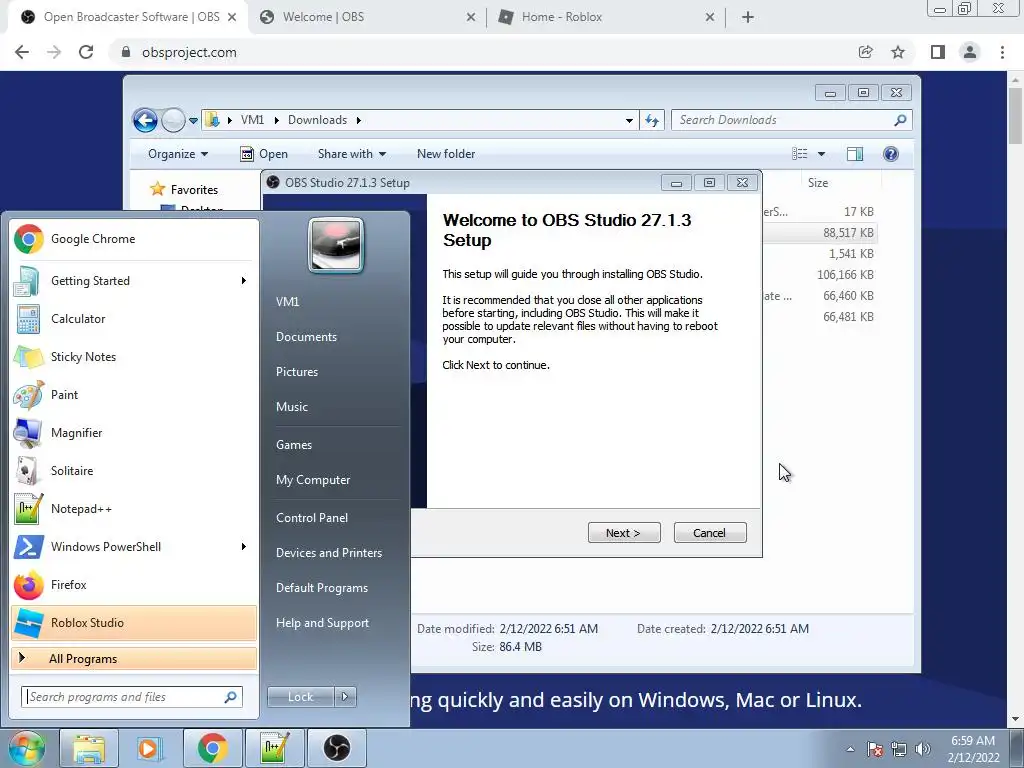Screen dimensions: 1024x768
Task: Click Search Downloads field
Action: pyautogui.click(x=792, y=120)
